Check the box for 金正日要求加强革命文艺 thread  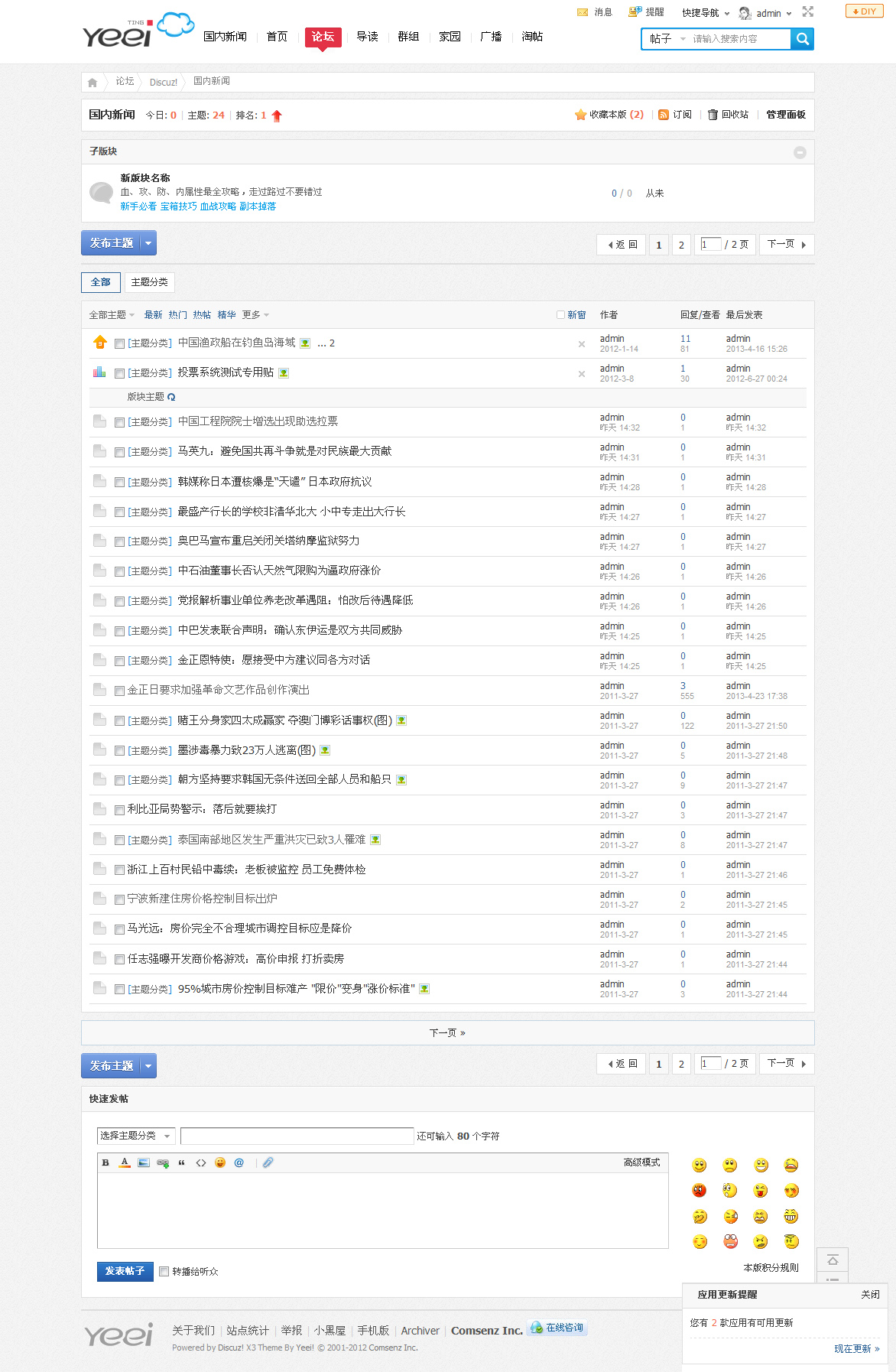119,691
